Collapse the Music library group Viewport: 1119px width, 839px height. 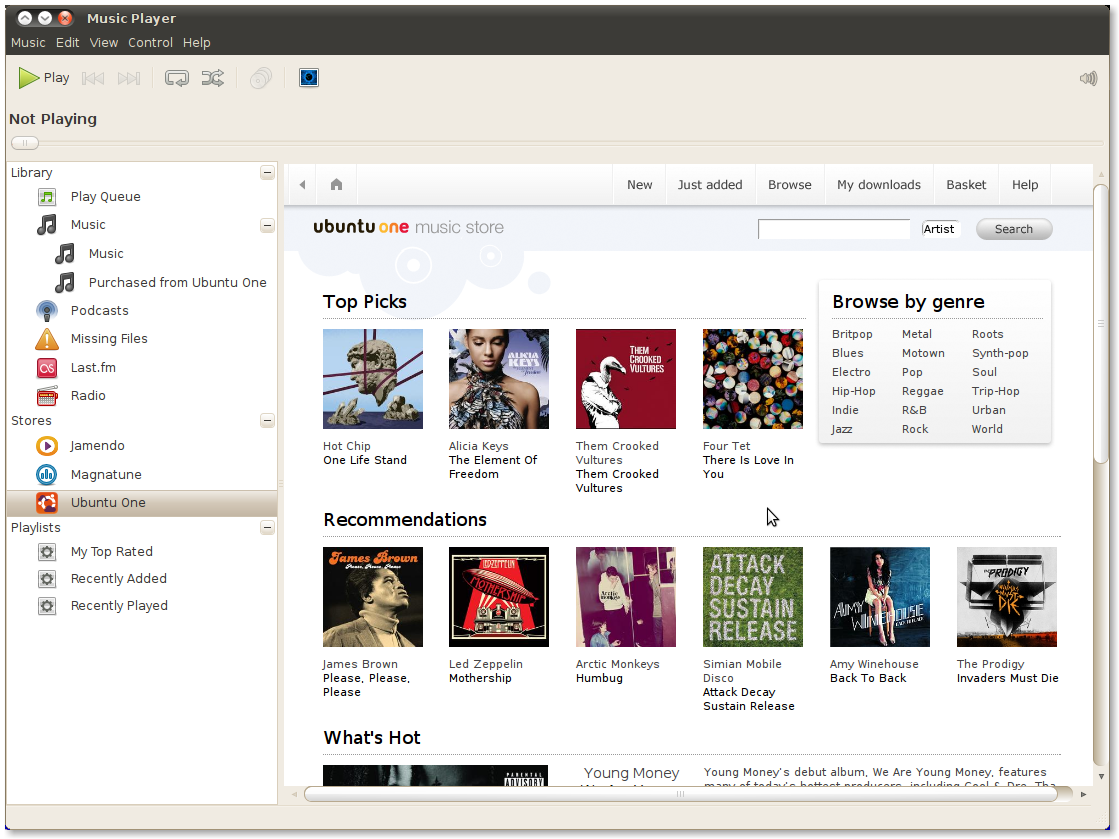pos(267,225)
